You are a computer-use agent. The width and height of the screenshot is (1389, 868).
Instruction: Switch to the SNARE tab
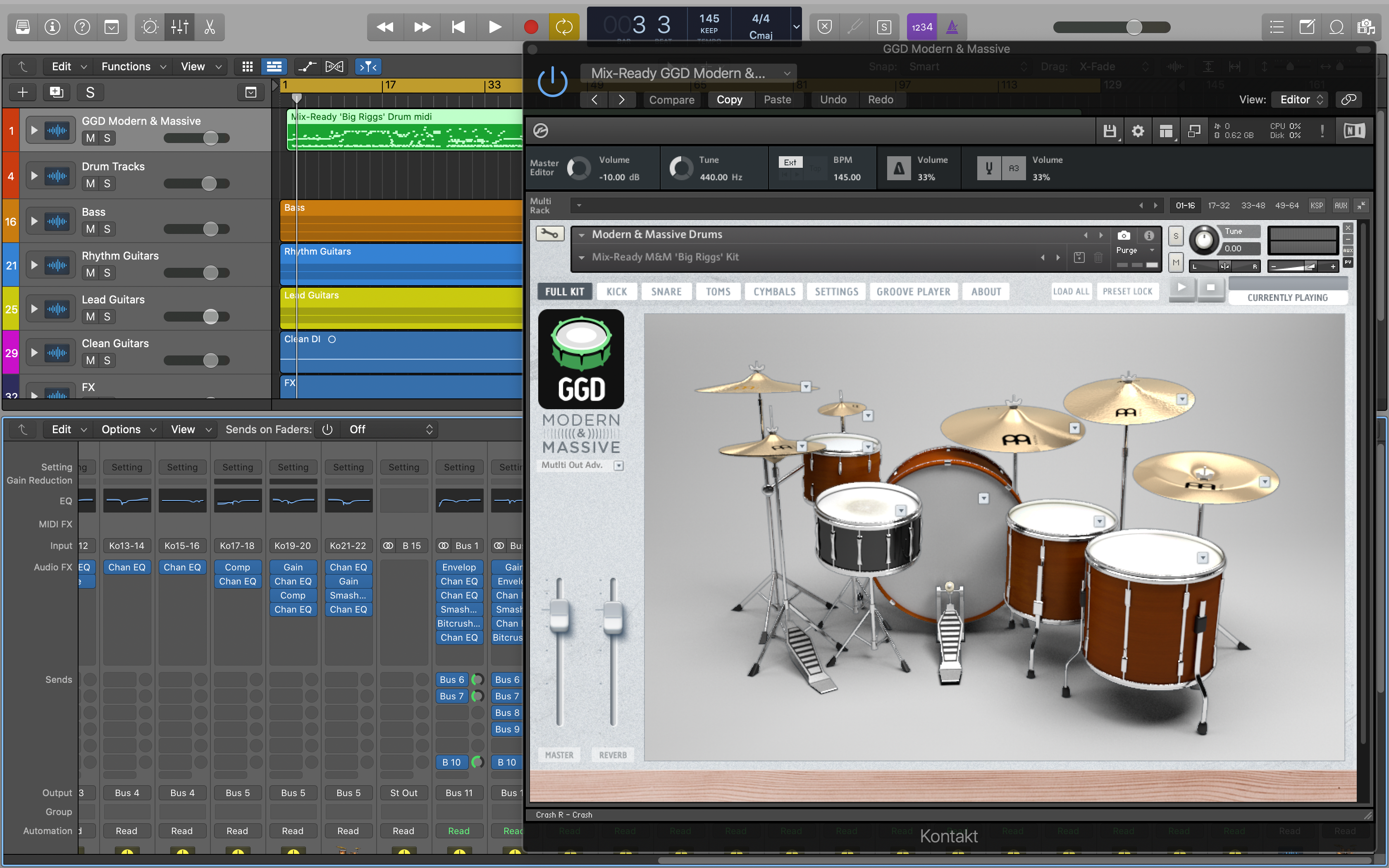pyautogui.click(x=666, y=292)
